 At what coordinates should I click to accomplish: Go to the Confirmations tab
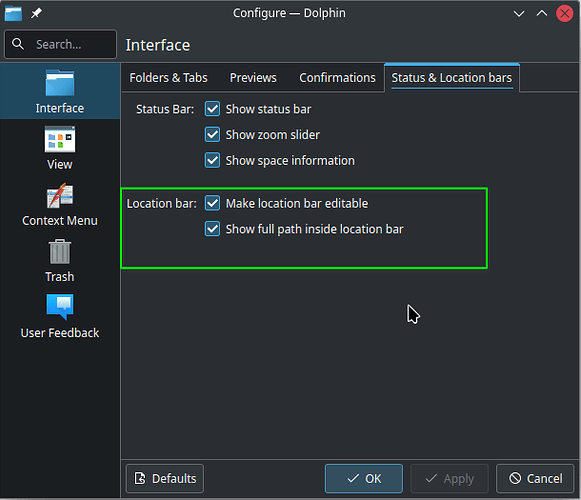(337, 78)
